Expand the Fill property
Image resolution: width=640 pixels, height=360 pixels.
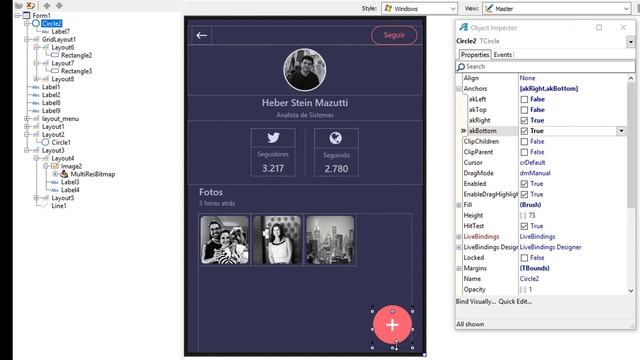(x=459, y=205)
